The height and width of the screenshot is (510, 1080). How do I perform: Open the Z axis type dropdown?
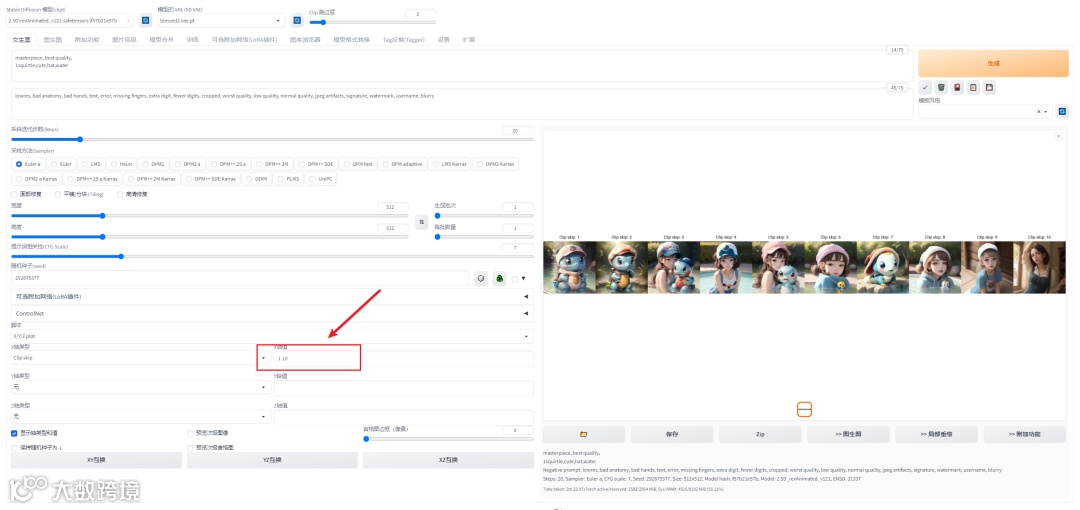141,416
